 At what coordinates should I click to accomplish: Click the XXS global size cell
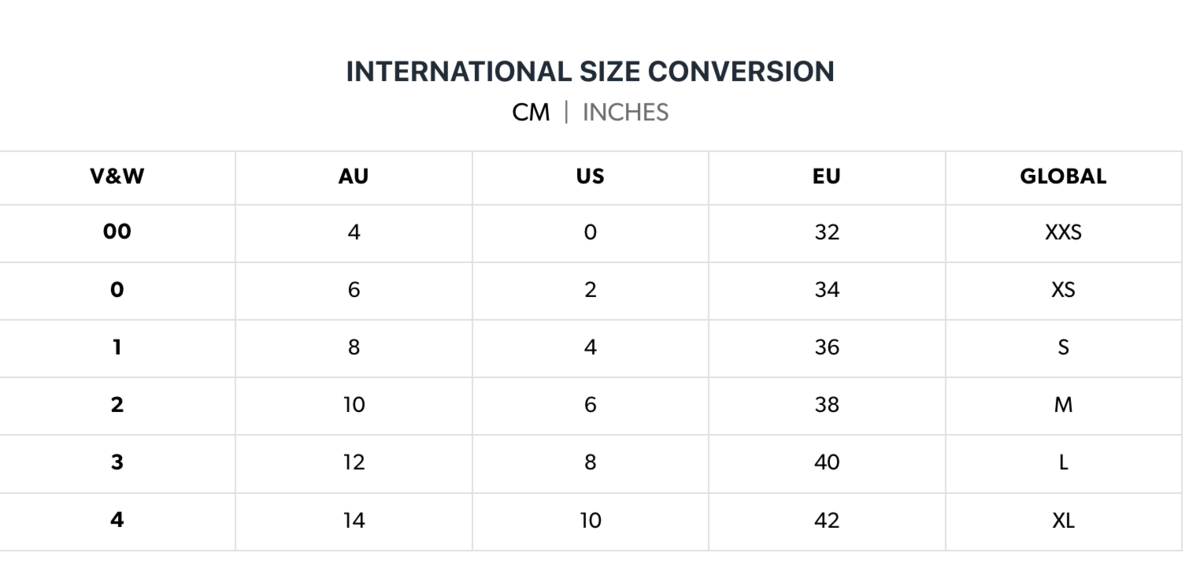[x=1063, y=232]
